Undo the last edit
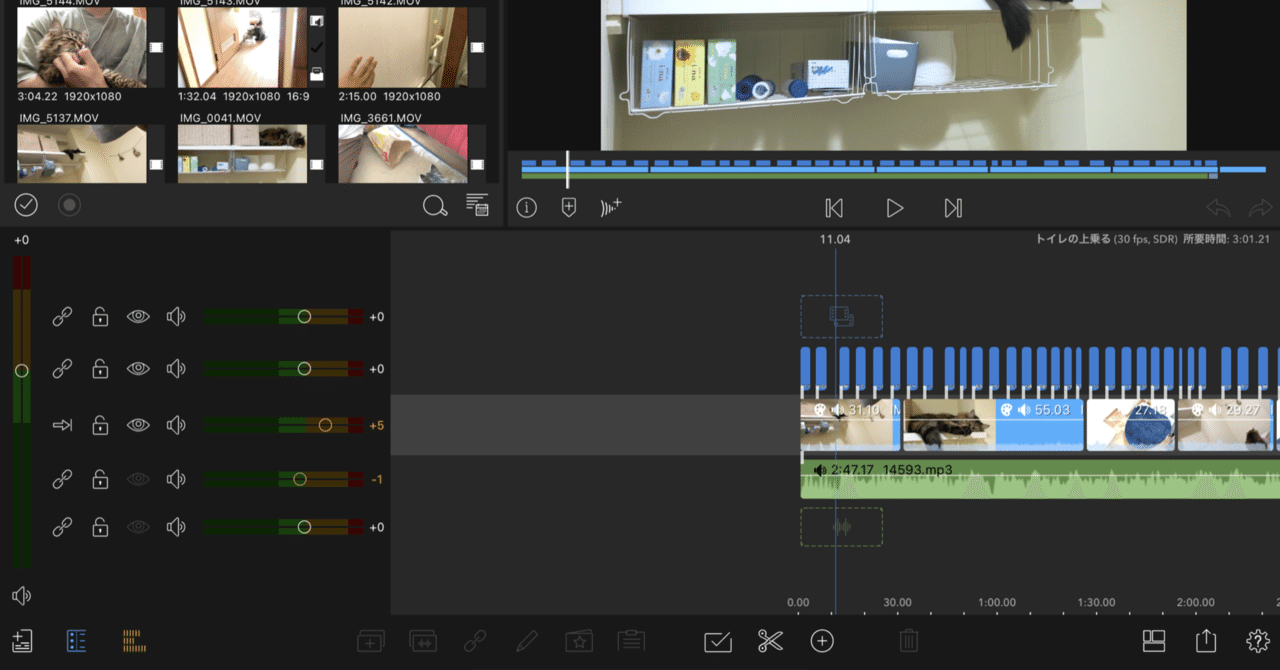This screenshot has height=670, width=1280. click(1218, 208)
